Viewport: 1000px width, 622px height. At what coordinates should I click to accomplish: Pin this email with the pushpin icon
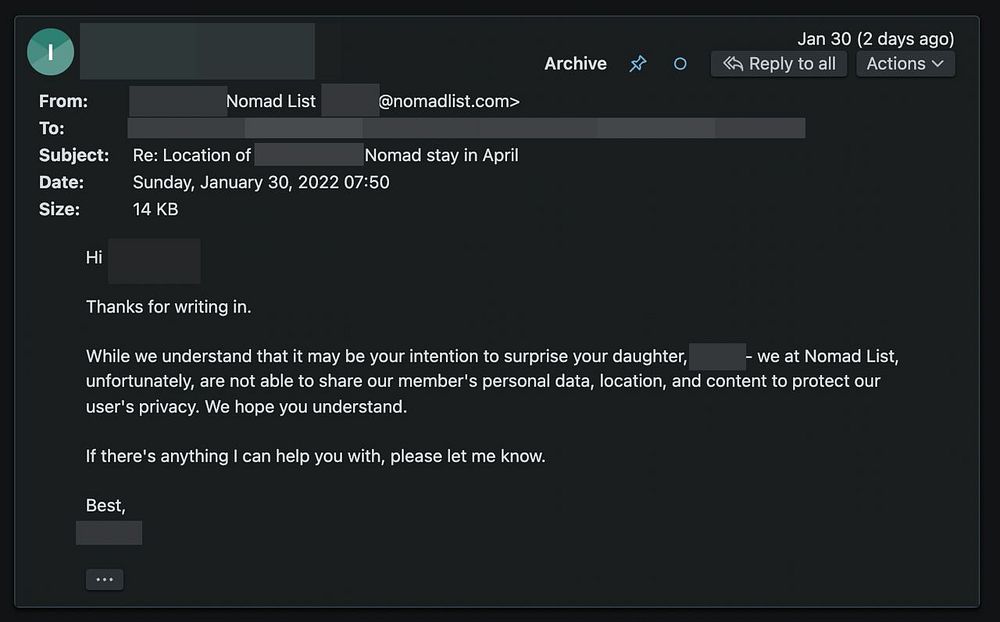click(637, 64)
